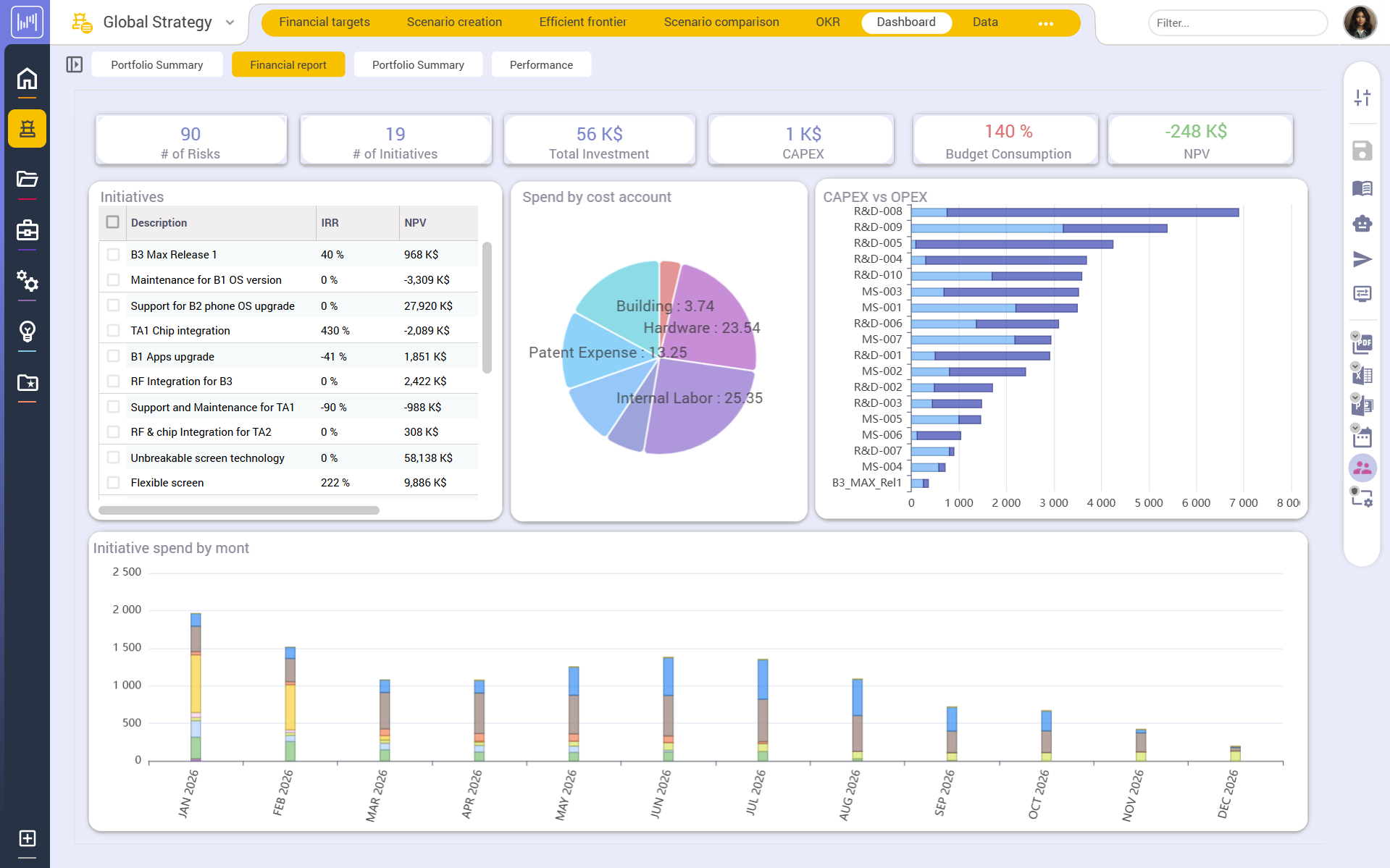Click the lightbulb ideas icon
This screenshot has height=868, width=1390.
pyautogui.click(x=27, y=333)
